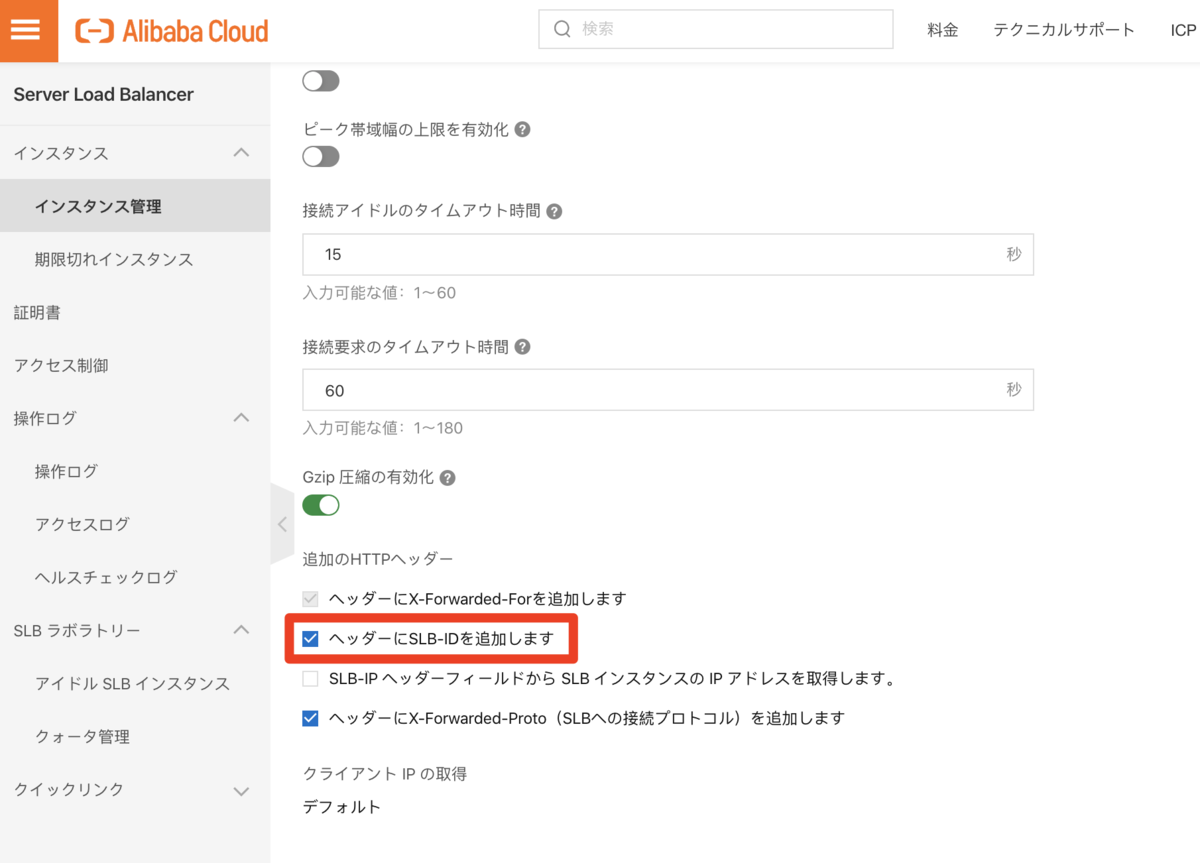
Task: Click help icon beside ピーク帯域幅の上限を有効化
Action: click(x=522, y=130)
